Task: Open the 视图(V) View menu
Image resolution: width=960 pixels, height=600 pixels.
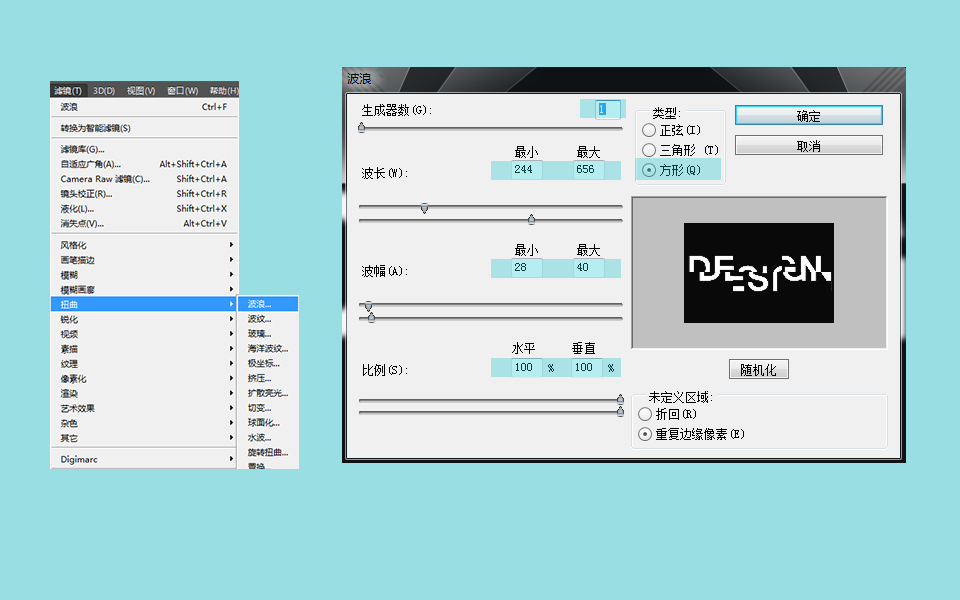Action: point(141,91)
